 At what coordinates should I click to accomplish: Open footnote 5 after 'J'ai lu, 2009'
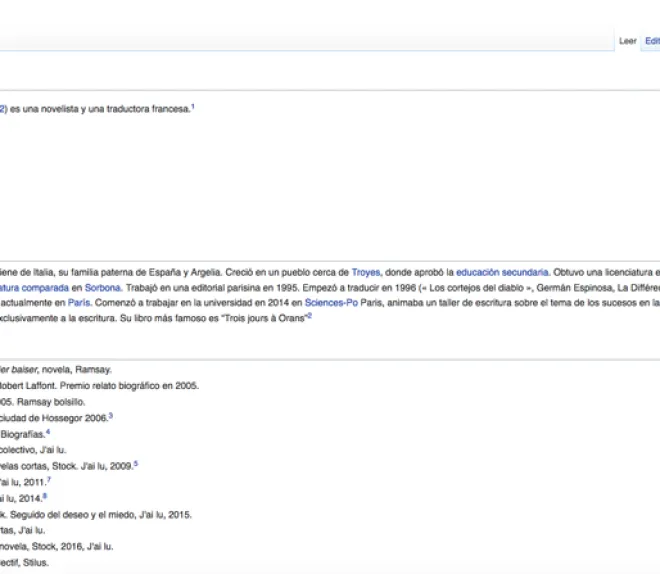point(136,464)
